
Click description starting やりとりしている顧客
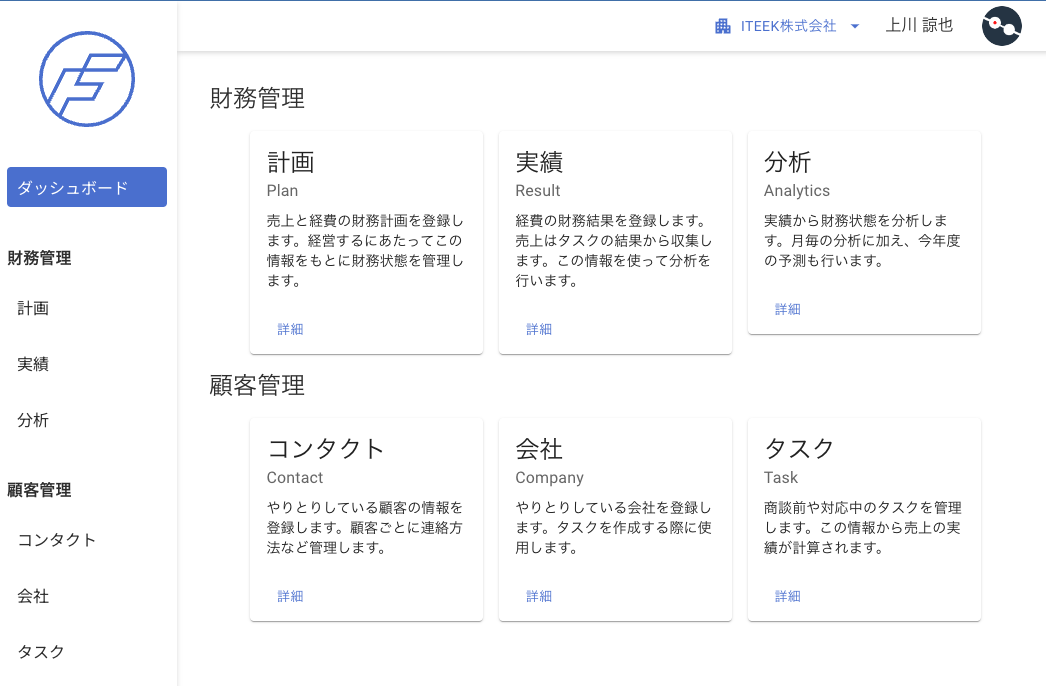[366, 528]
